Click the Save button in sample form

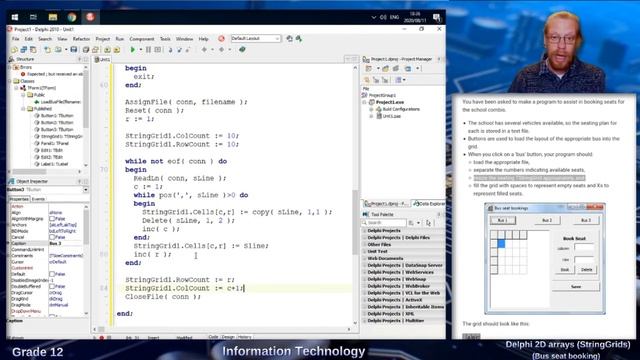576,287
